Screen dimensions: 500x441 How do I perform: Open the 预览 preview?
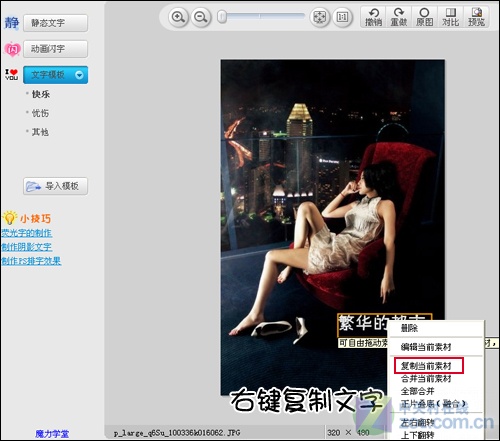[476, 17]
